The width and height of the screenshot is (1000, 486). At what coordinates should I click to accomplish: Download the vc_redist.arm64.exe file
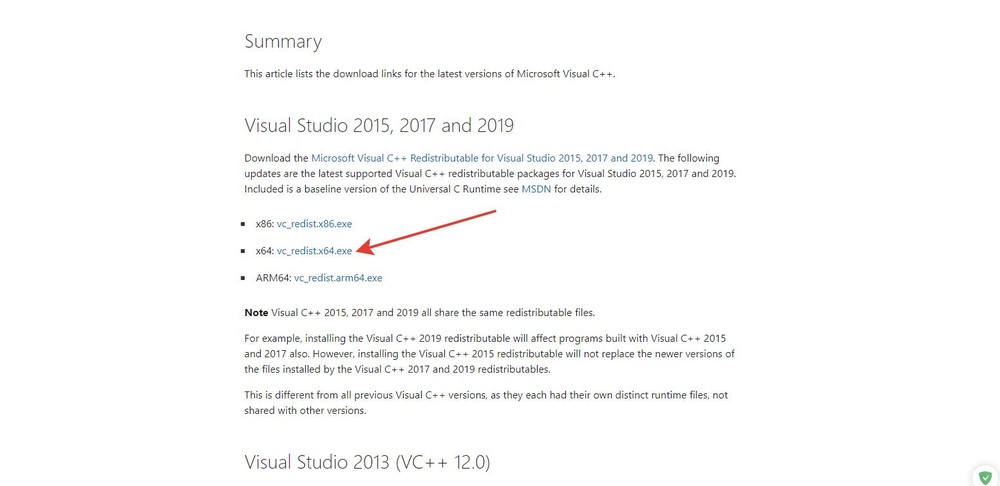(x=338, y=278)
